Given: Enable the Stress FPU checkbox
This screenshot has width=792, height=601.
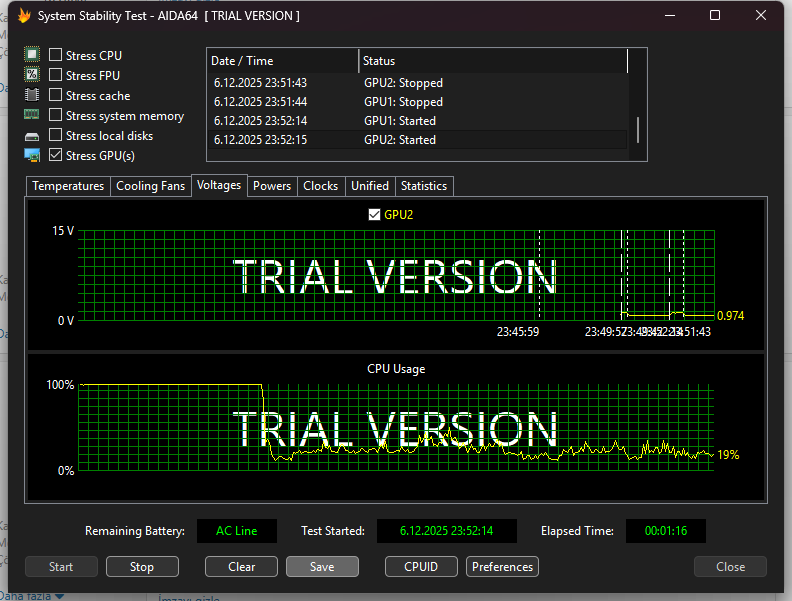Looking at the screenshot, I should point(56,75).
